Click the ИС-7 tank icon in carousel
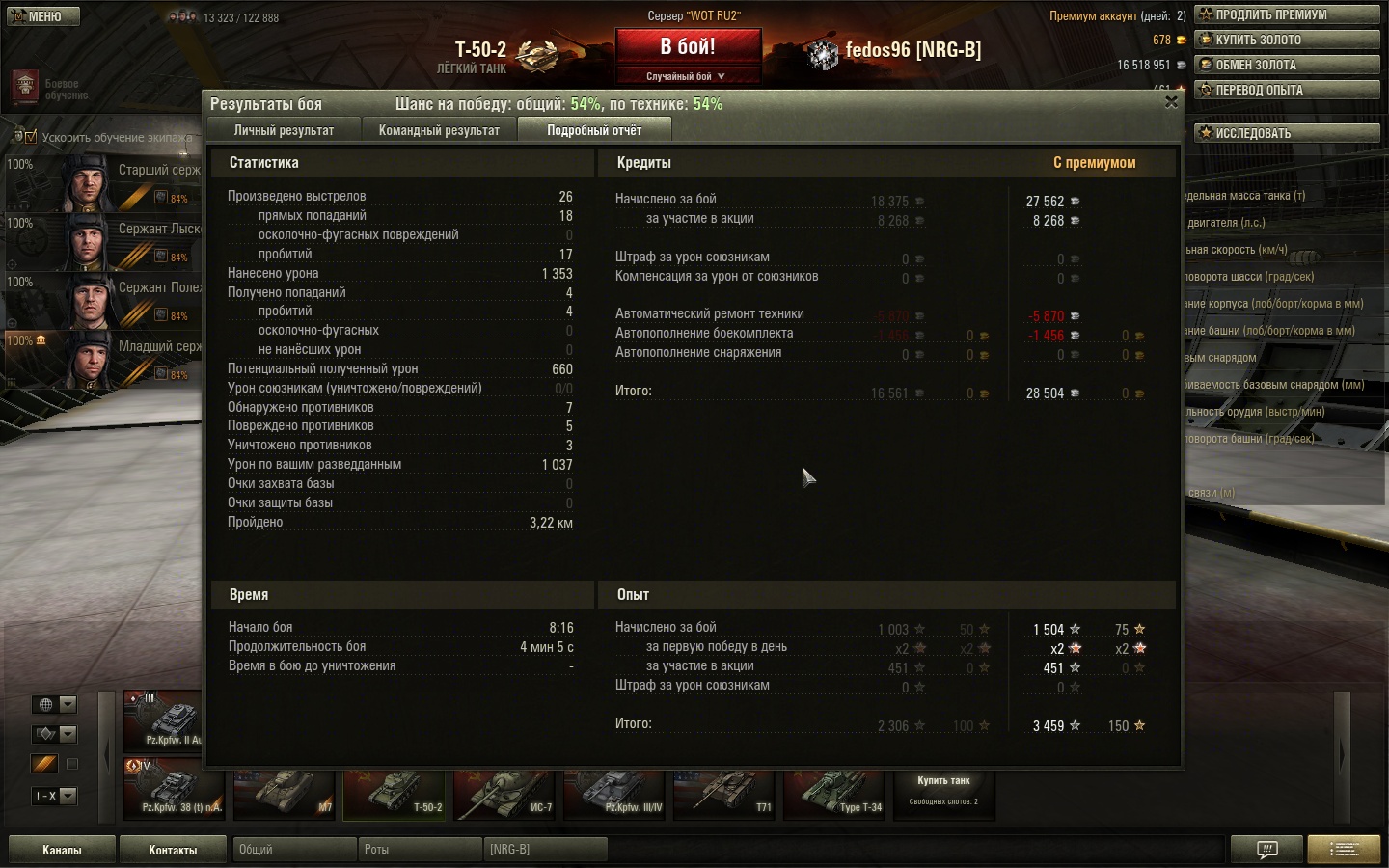This screenshot has width=1389, height=868. pyautogui.click(x=504, y=794)
